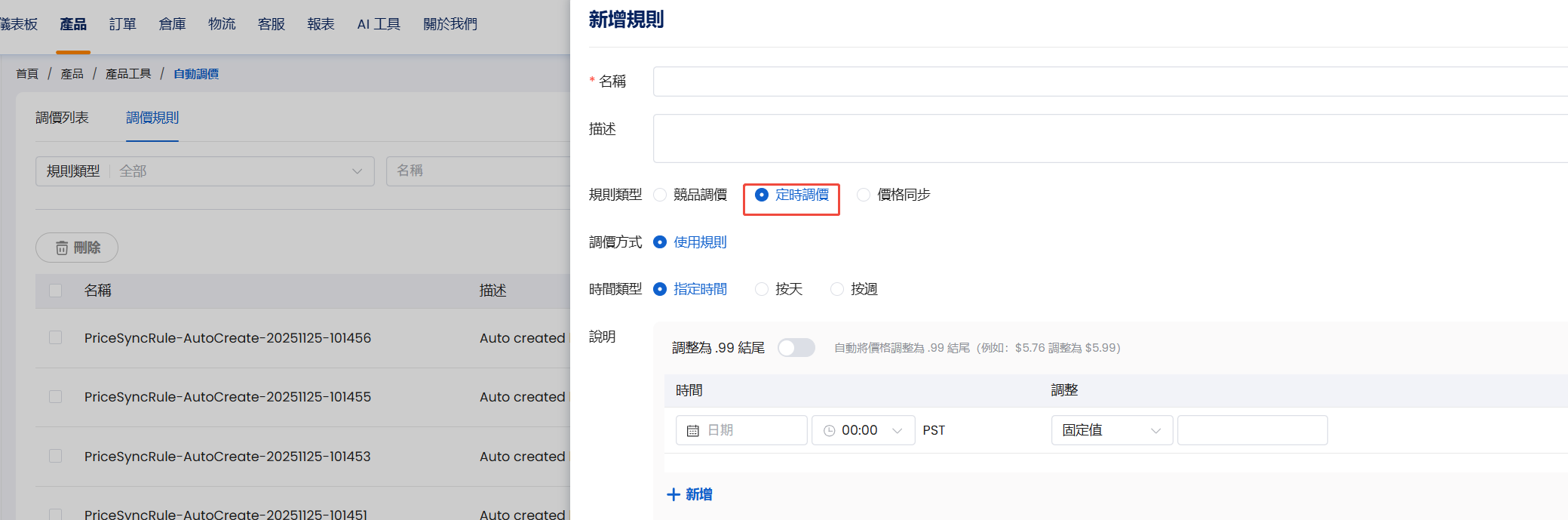Select the 競品調價 radio option
The image size is (1568, 520).
660,195
